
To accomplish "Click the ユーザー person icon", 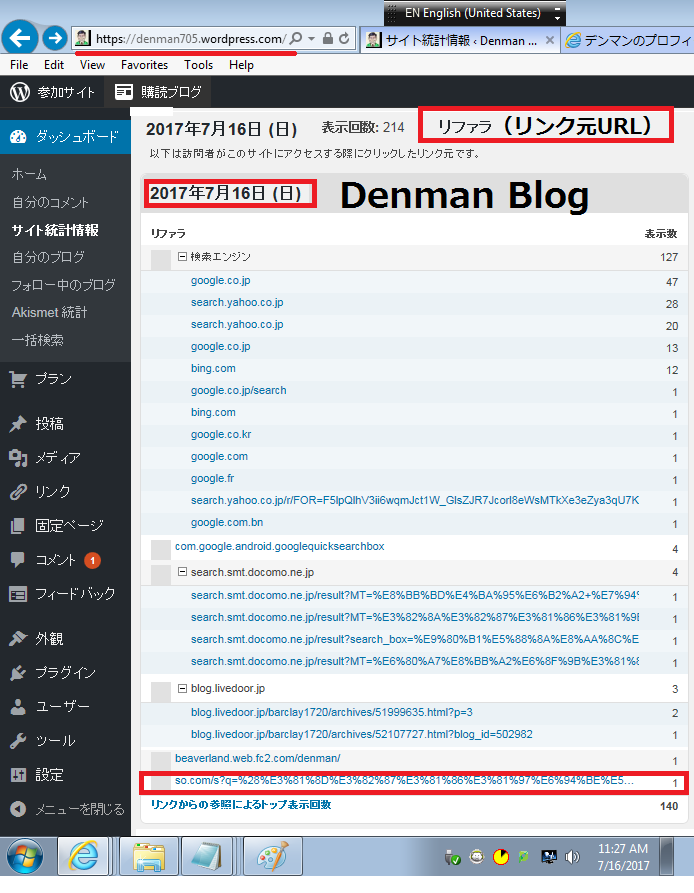I will (x=18, y=707).
